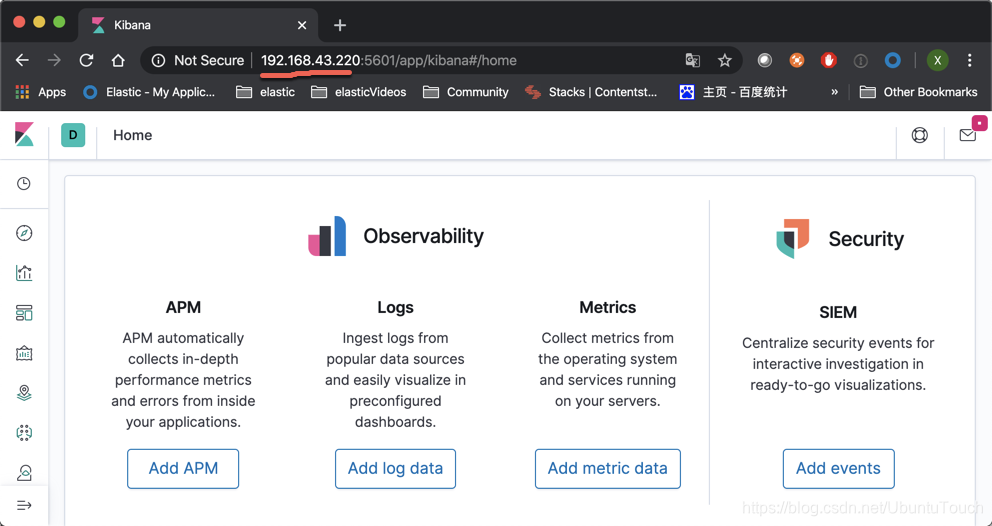
Task: Click the Observability logo icon
Action: 327,235
